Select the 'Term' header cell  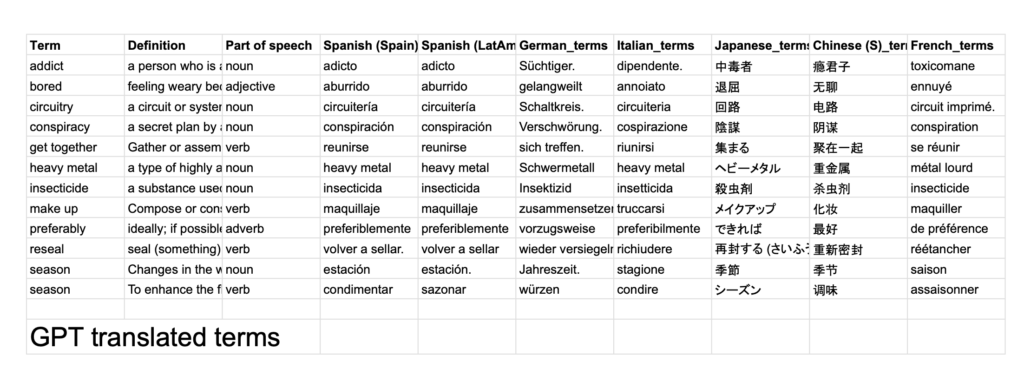(75, 45)
